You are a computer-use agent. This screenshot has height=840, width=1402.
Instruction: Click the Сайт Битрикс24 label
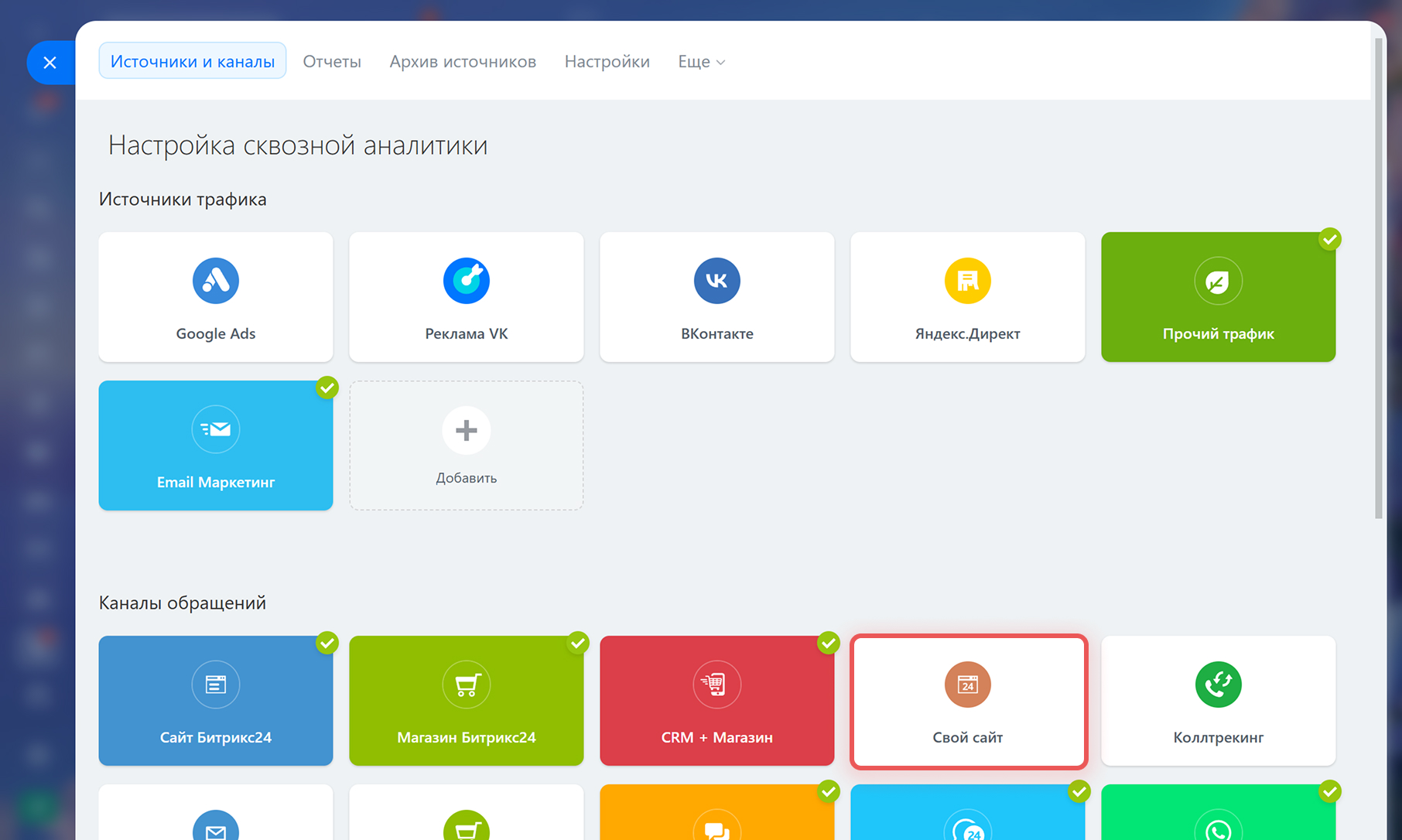[x=216, y=738]
